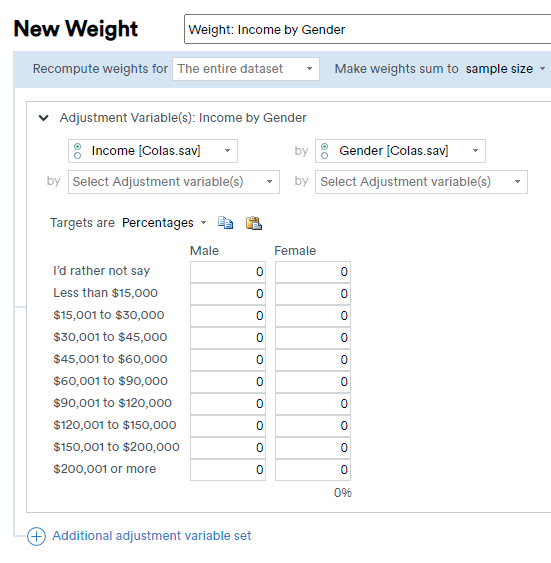Select the Male '$45,001 to $60,000' target cell
551x563 pixels.
228,360
